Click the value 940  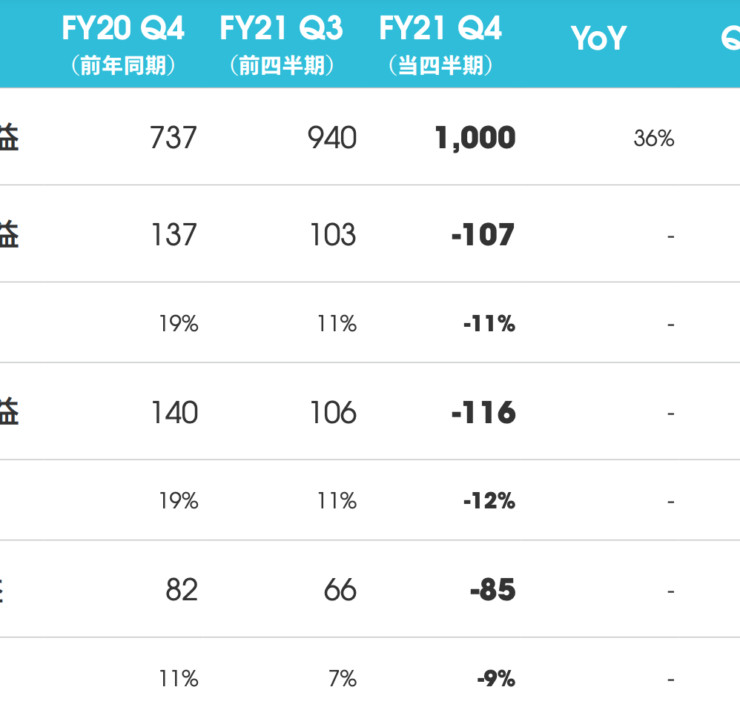(332, 138)
